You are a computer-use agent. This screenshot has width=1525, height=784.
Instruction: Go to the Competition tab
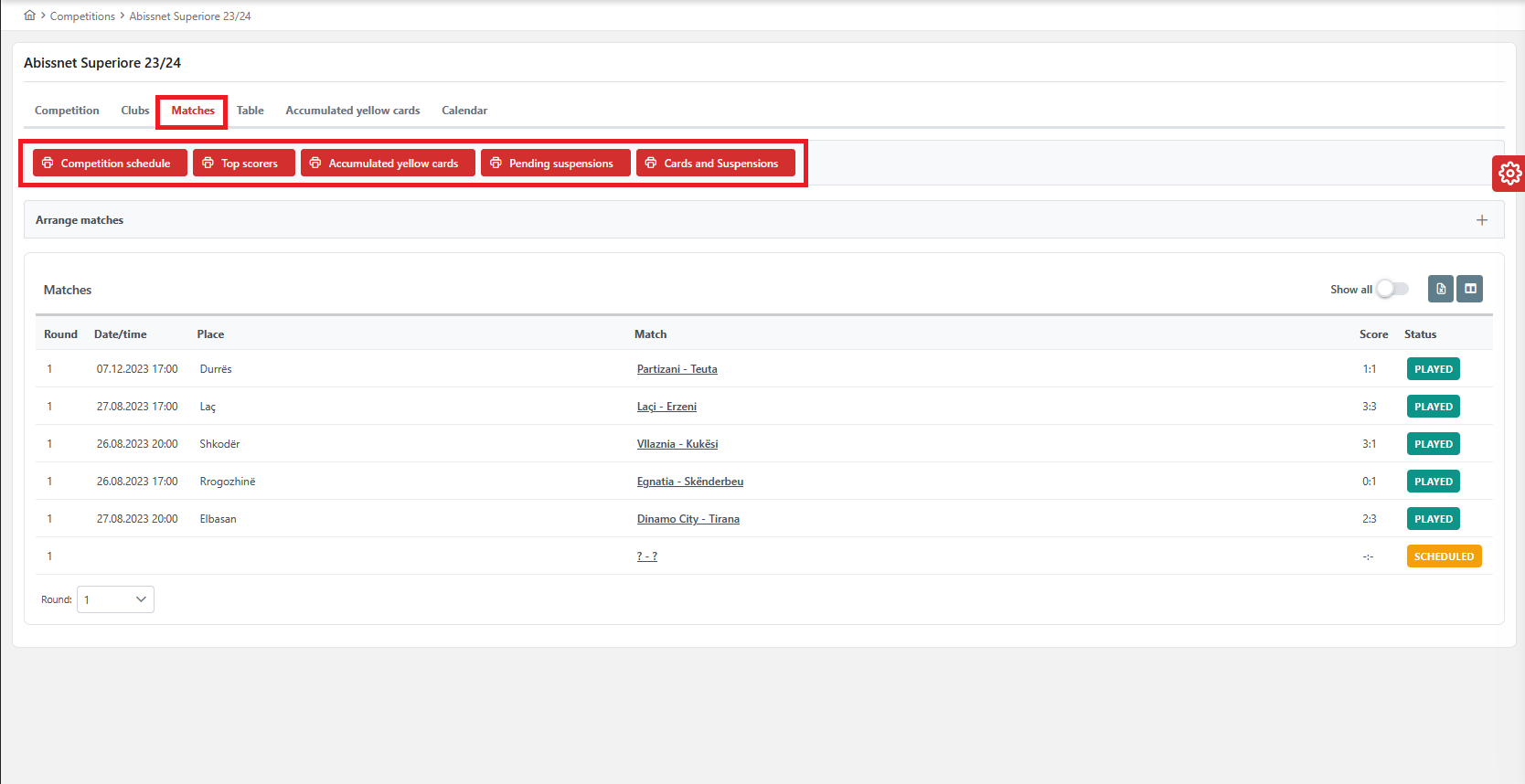(67, 111)
